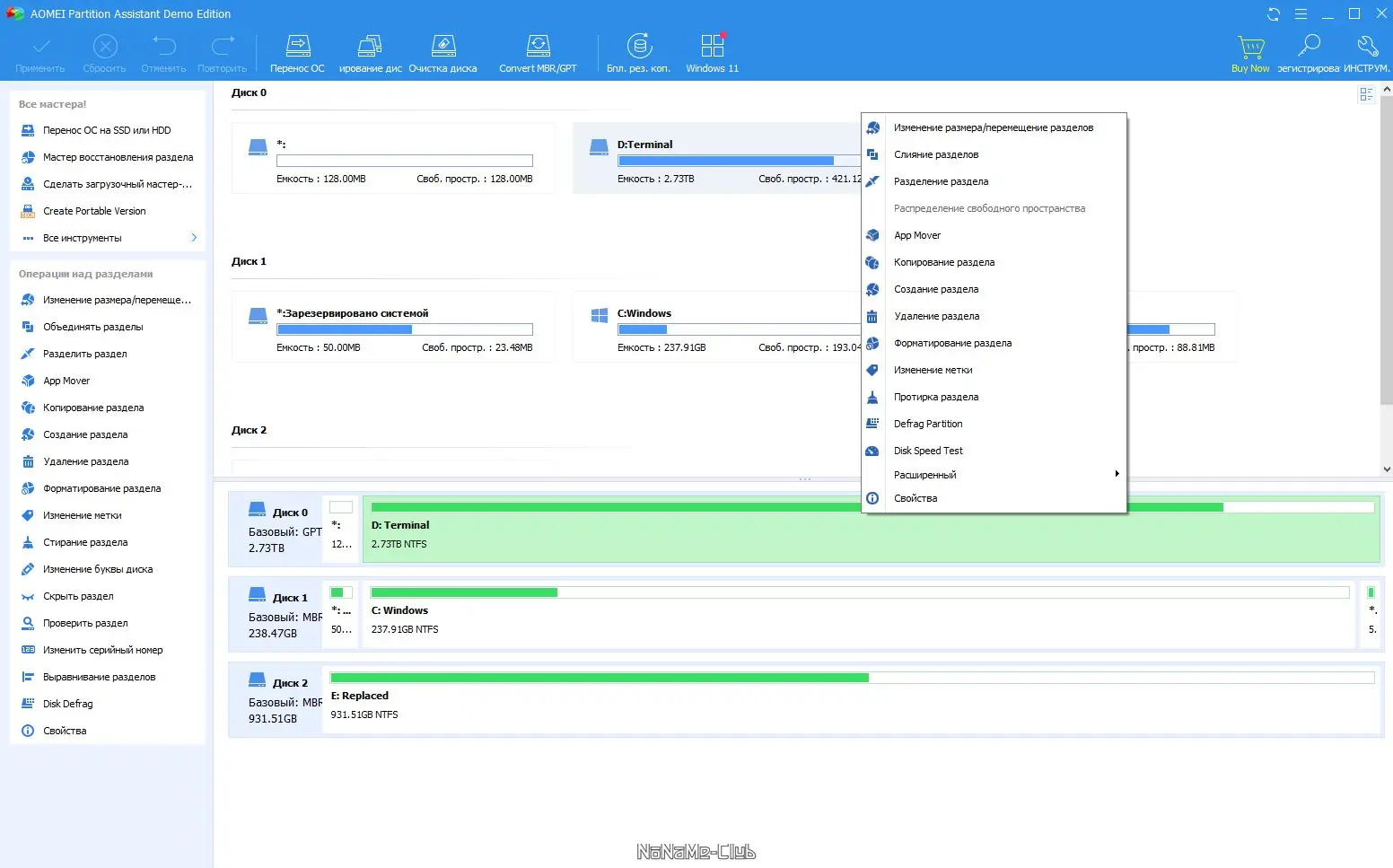Select C: Windows 237.91GB NTFS bar in disk map
1393x868 pixels.
(x=859, y=615)
